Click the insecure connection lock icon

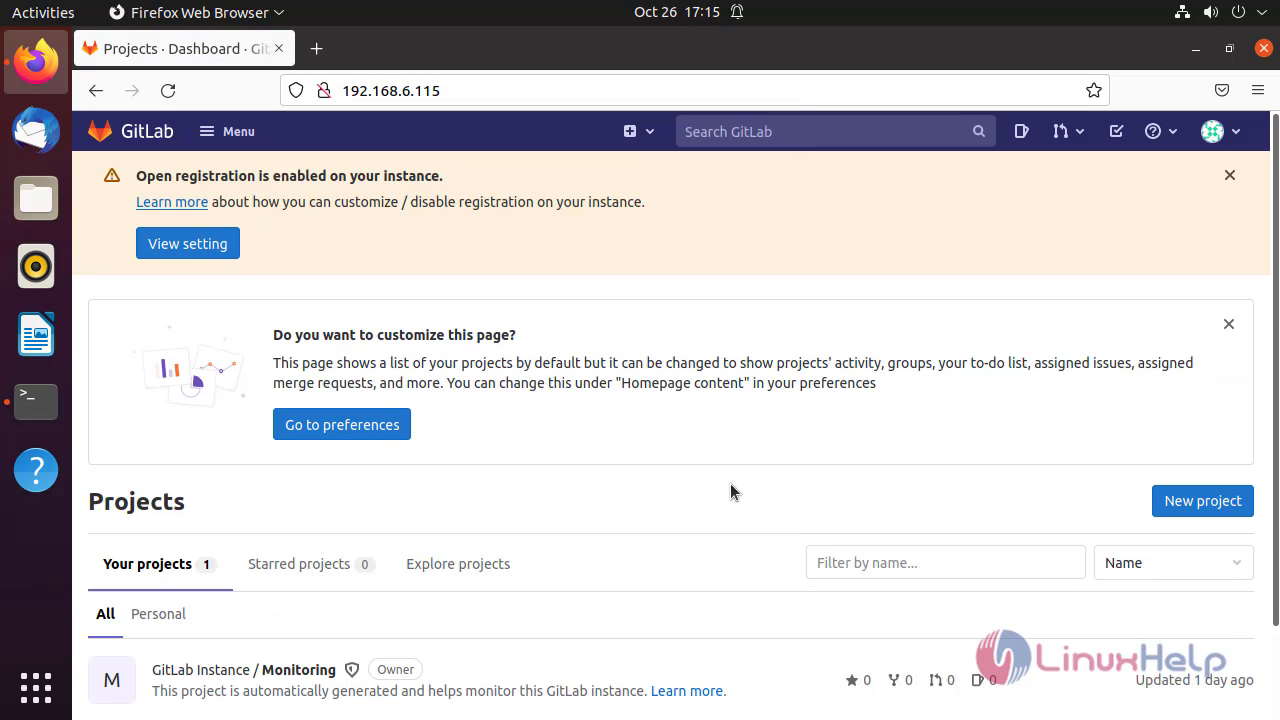pyautogui.click(x=323, y=90)
